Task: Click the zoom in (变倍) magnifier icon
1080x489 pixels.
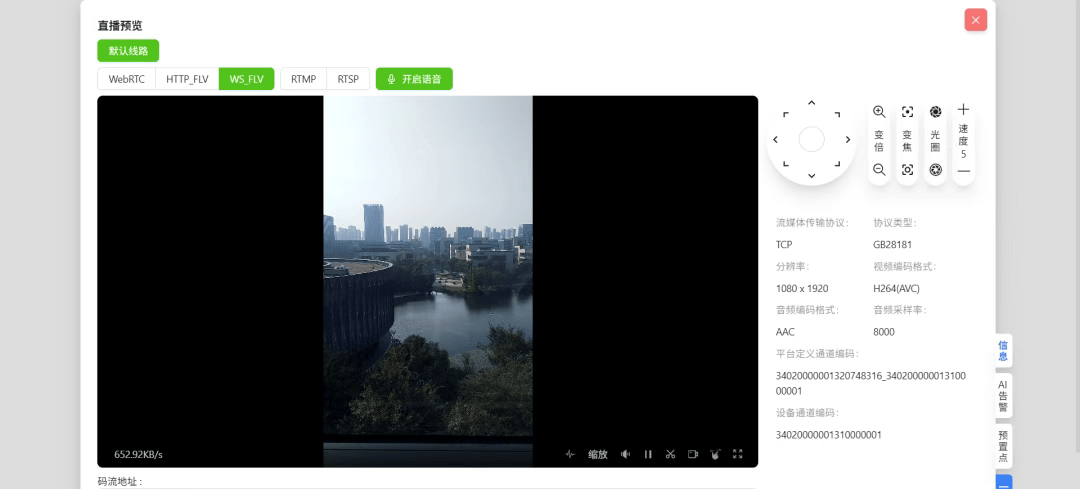Action: tap(879, 112)
